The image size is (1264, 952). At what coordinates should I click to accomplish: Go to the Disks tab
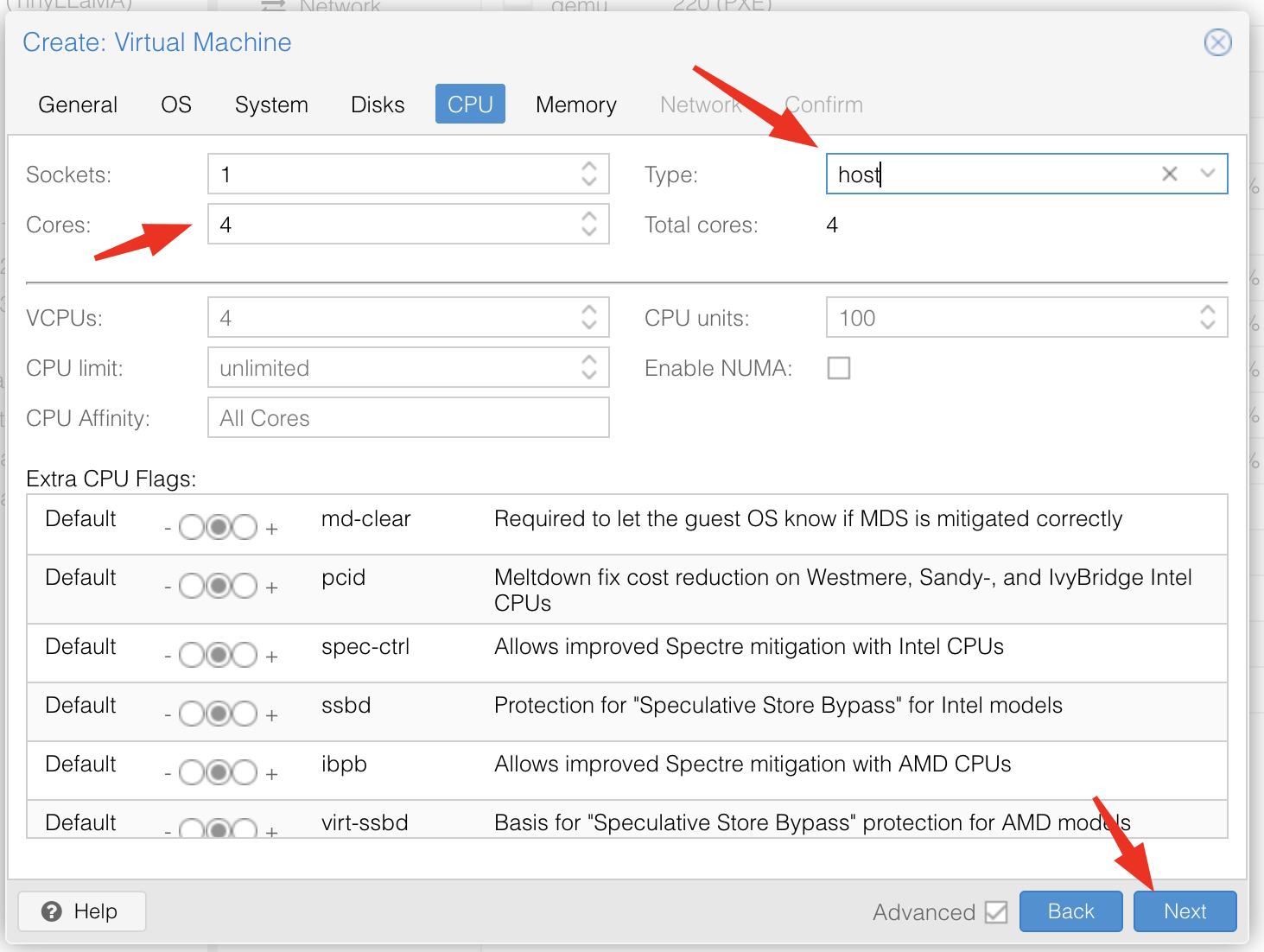(378, 105)
